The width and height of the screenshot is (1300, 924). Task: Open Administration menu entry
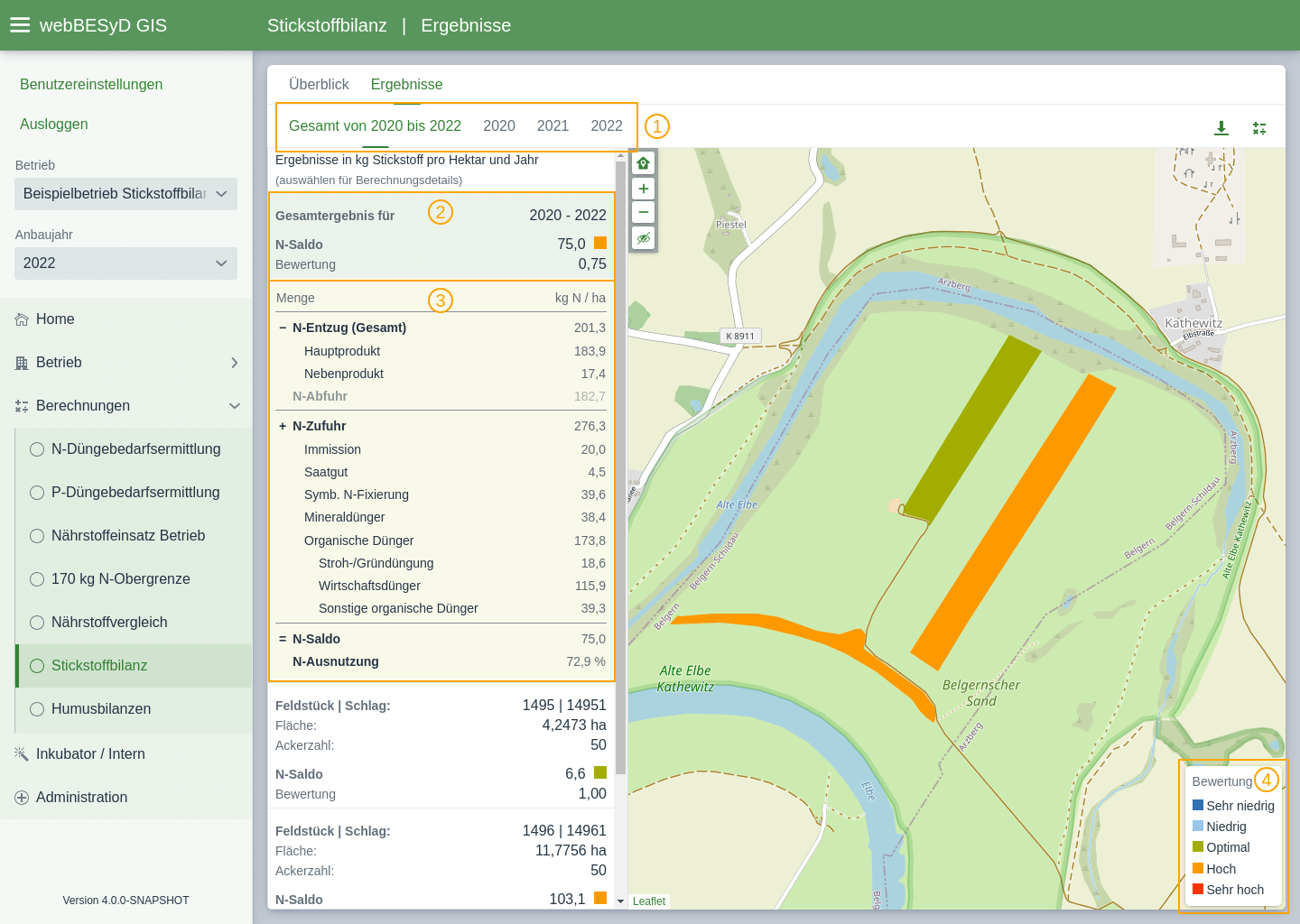click(x=125, y=798)
